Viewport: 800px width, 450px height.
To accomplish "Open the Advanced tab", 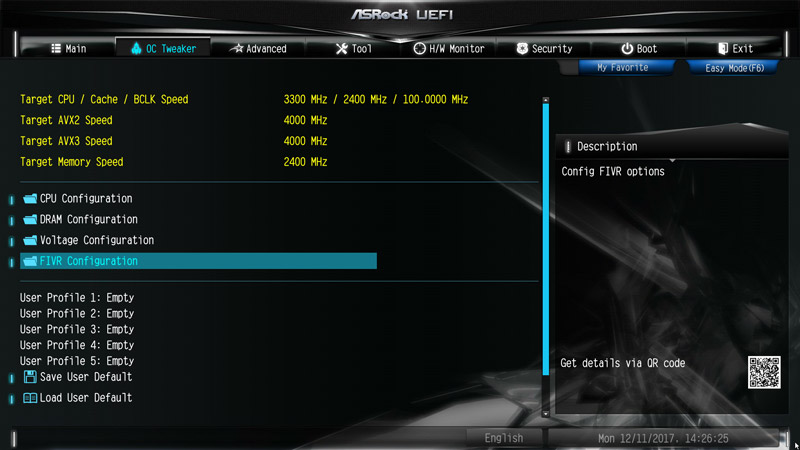I will [x=258, y=48].
